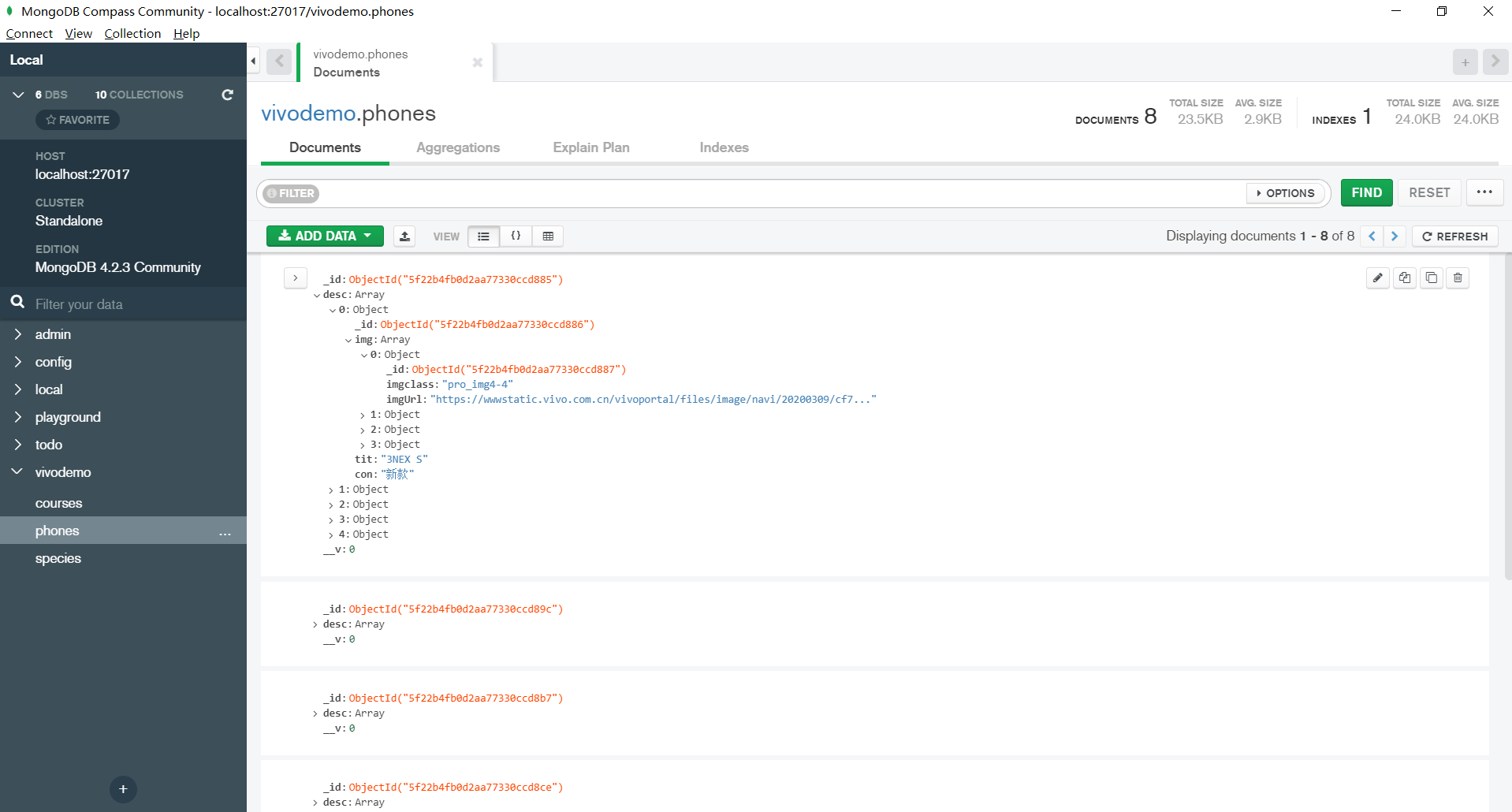Open the View menu
Screen dimensions: 1512x812
78,33
